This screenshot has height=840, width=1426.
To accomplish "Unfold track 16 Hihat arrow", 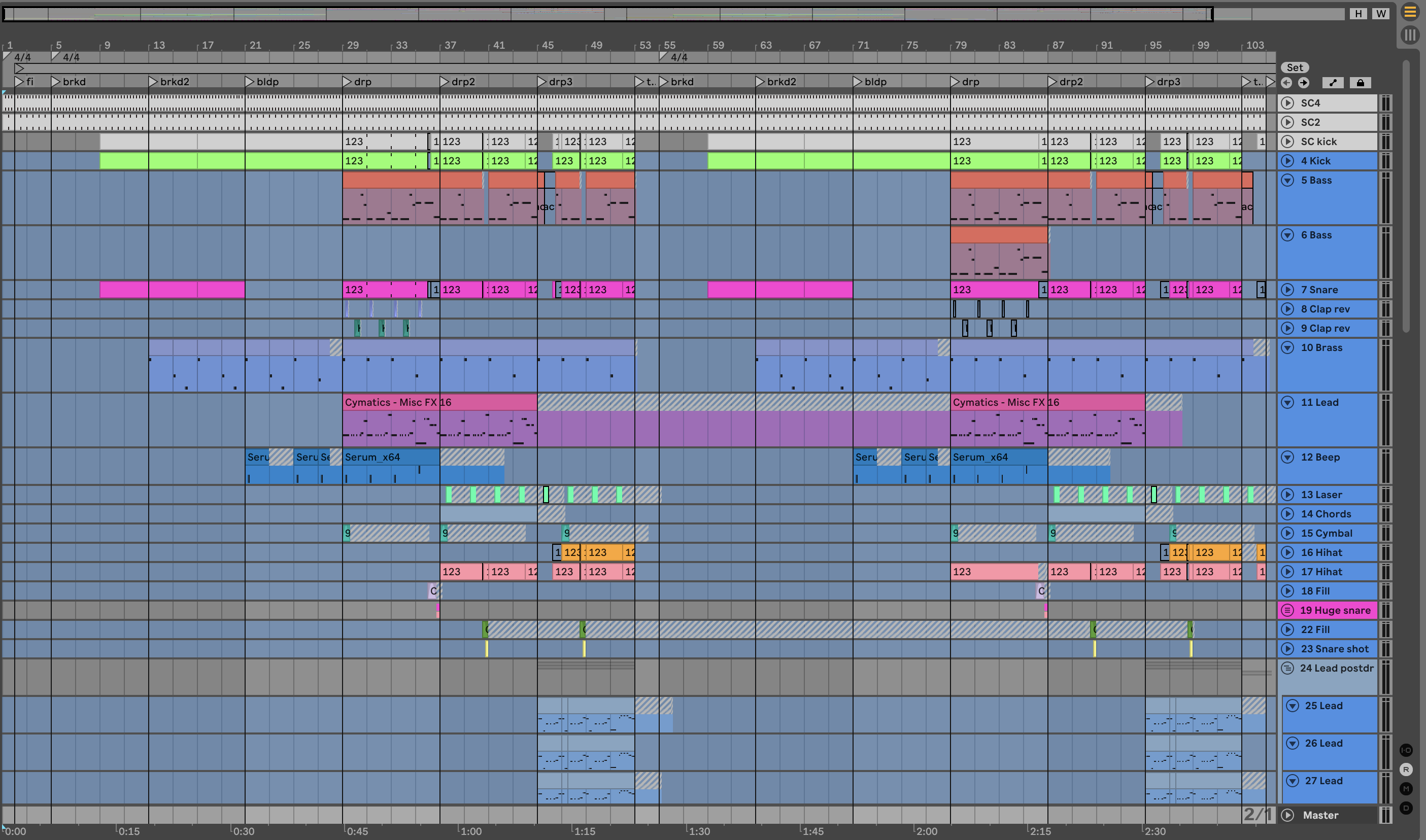I will click(1287, 552).
